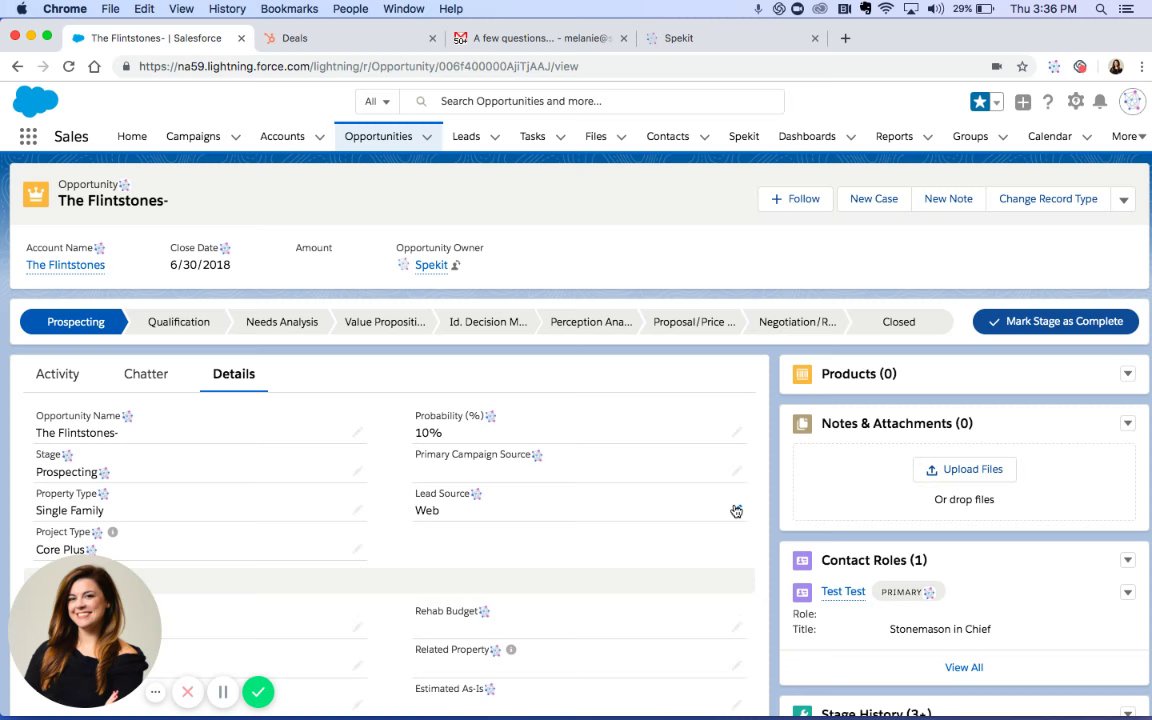Switch to Deals browser tab
Screen dimensions: 1152x720
[349, 38]
